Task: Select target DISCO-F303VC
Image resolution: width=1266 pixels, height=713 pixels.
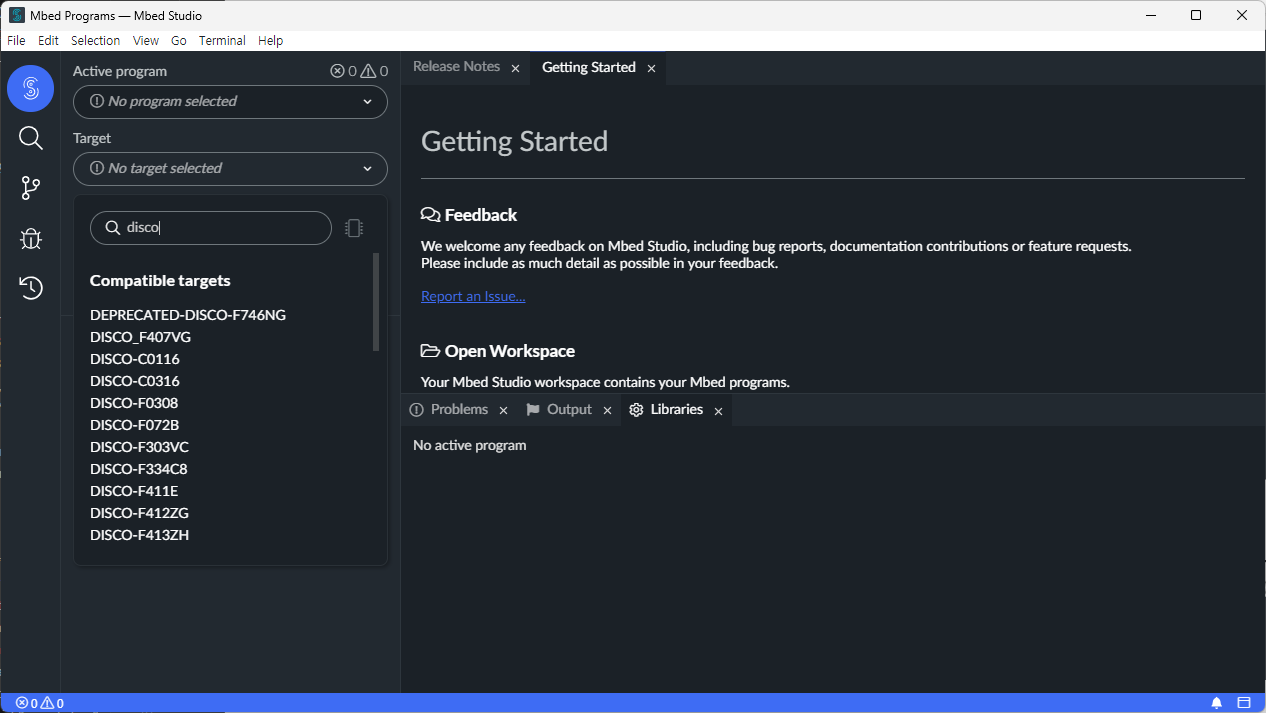Action: tap(139, 447)
